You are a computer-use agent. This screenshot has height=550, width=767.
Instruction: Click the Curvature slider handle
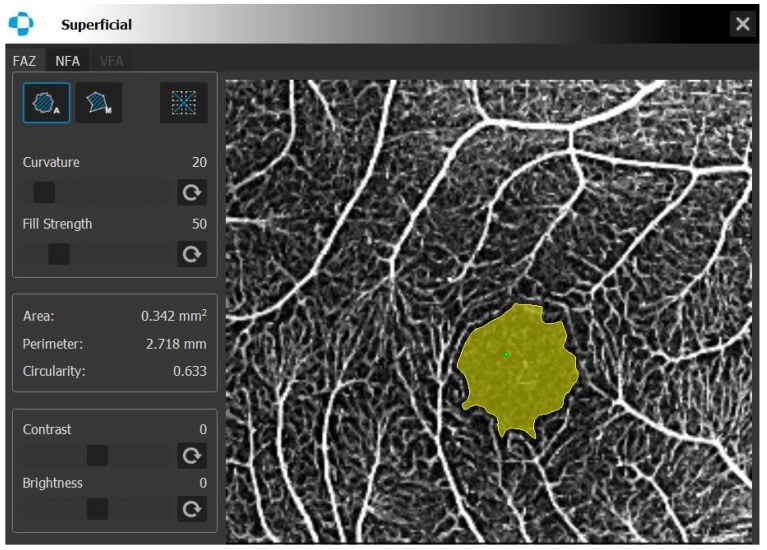[x=44, y=192]
